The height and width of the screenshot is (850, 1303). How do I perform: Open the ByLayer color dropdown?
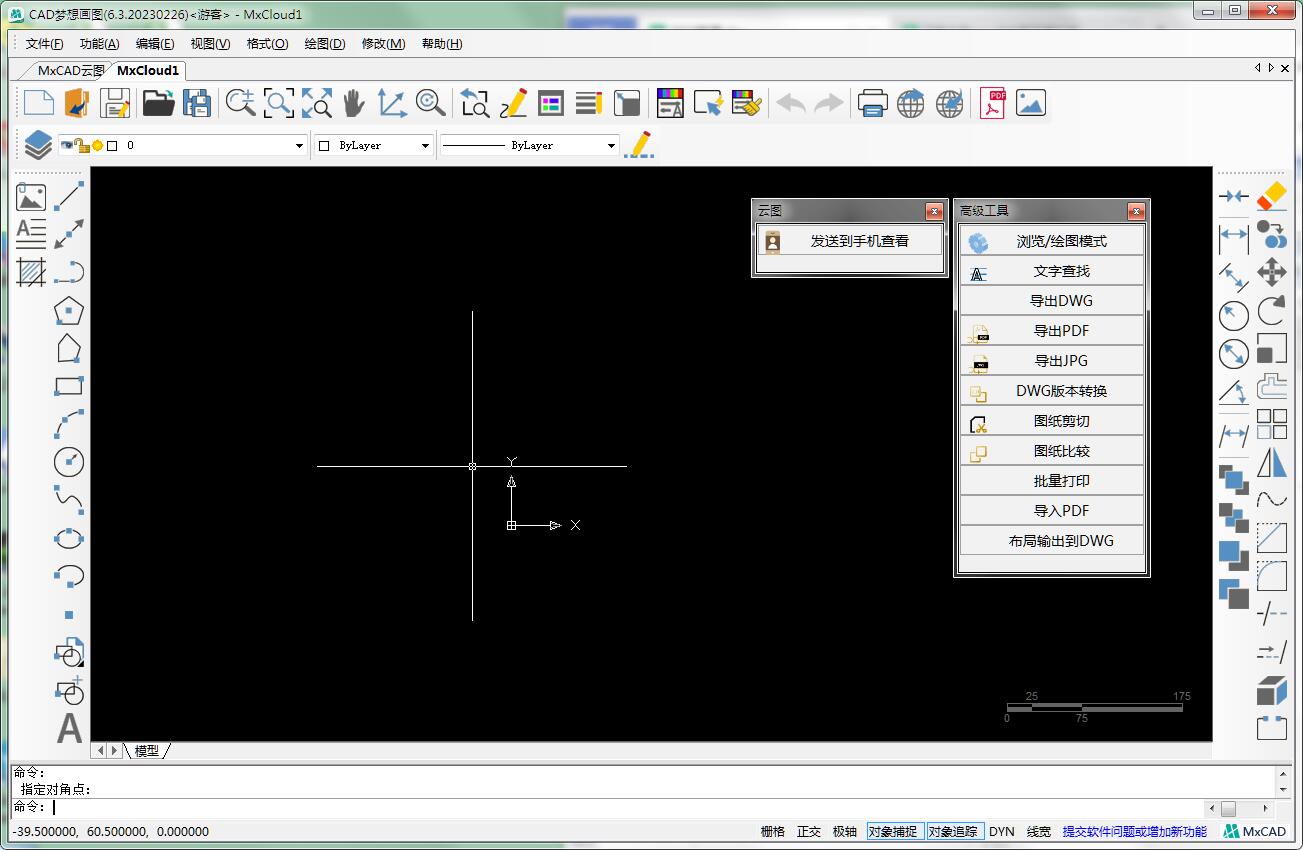424,146
